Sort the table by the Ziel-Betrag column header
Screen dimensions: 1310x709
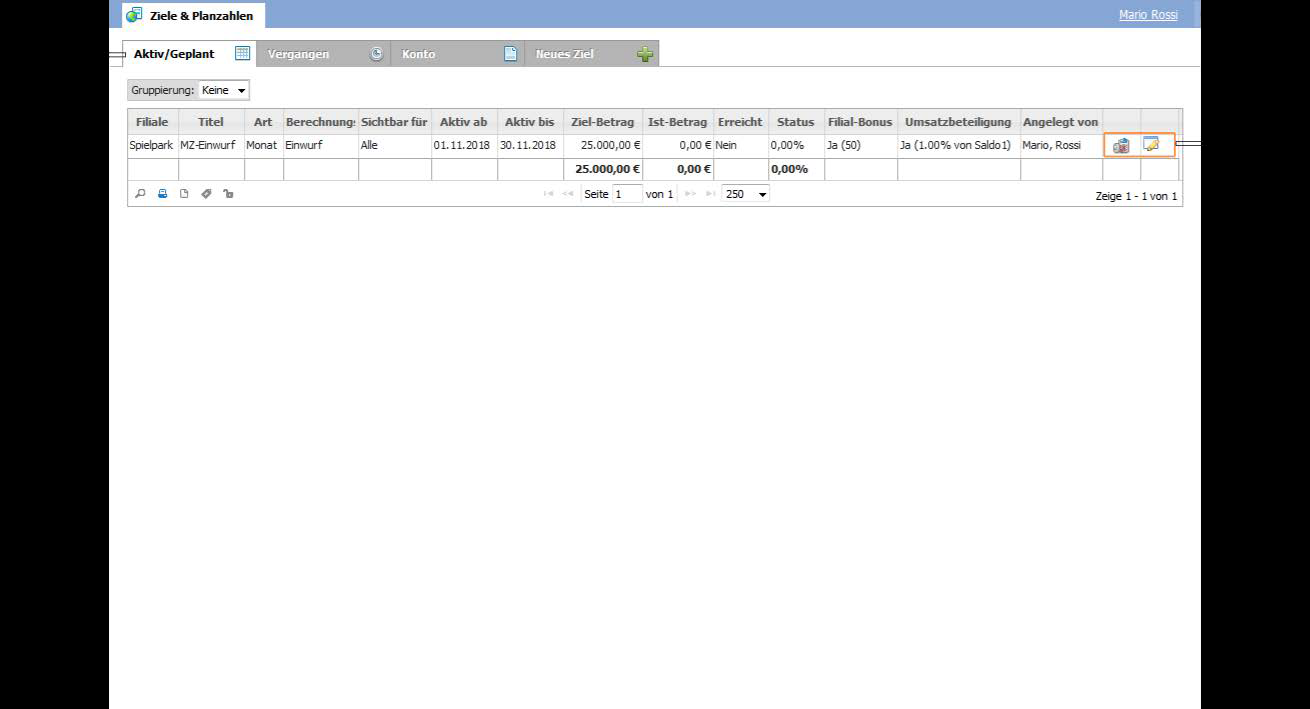click(x=602, y=122)
